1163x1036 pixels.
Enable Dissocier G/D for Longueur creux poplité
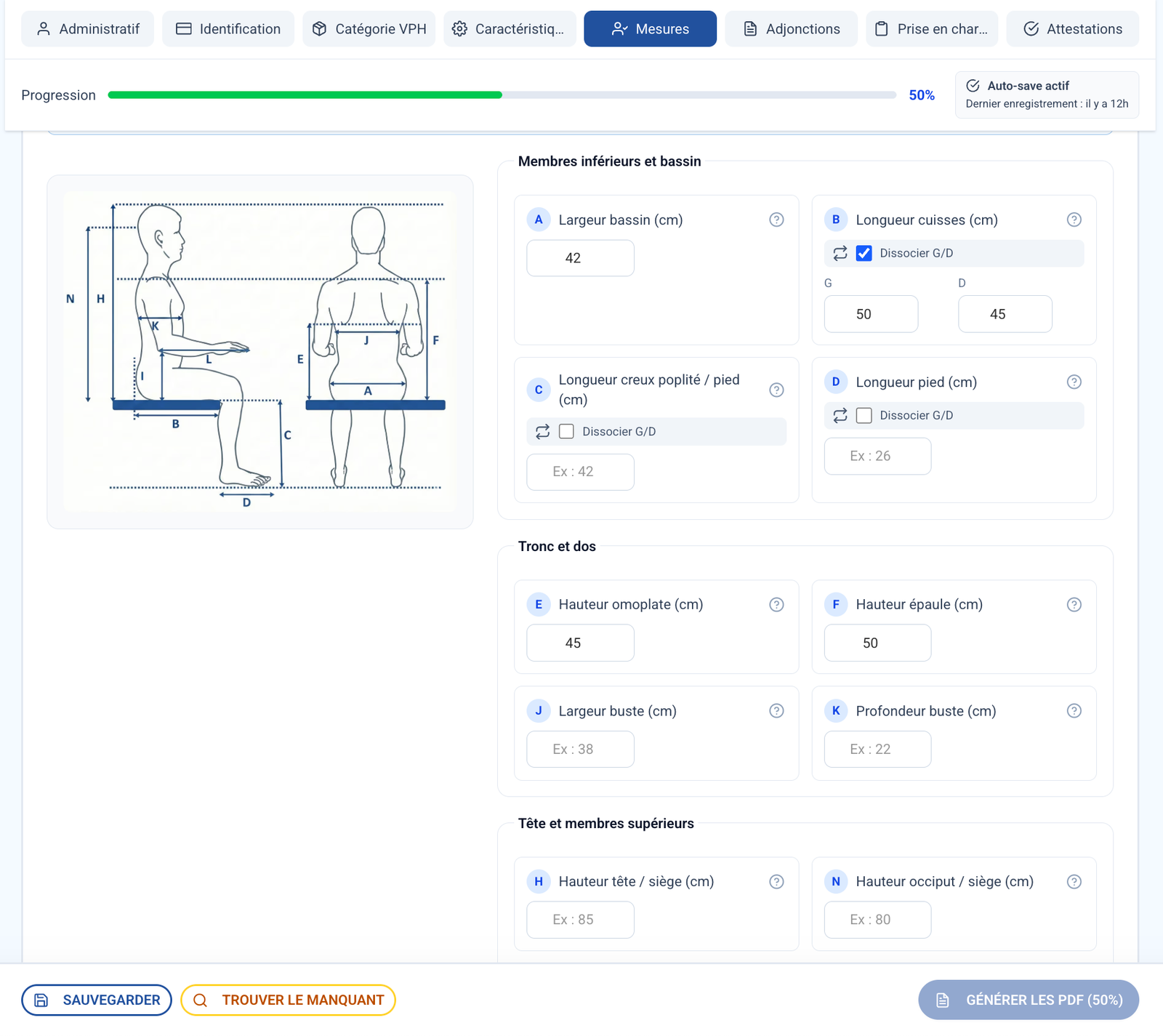coord(566,431)
